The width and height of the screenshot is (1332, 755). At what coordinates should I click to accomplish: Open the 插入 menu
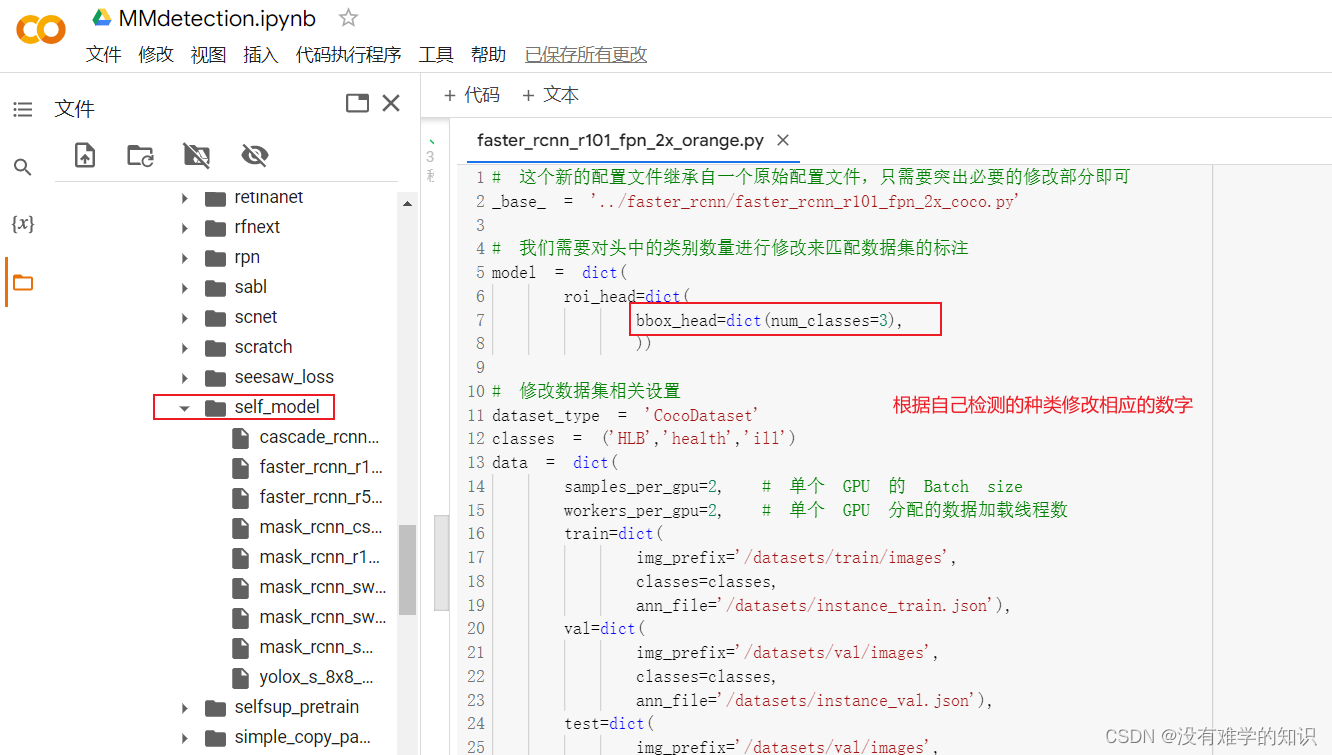(261, 55)
